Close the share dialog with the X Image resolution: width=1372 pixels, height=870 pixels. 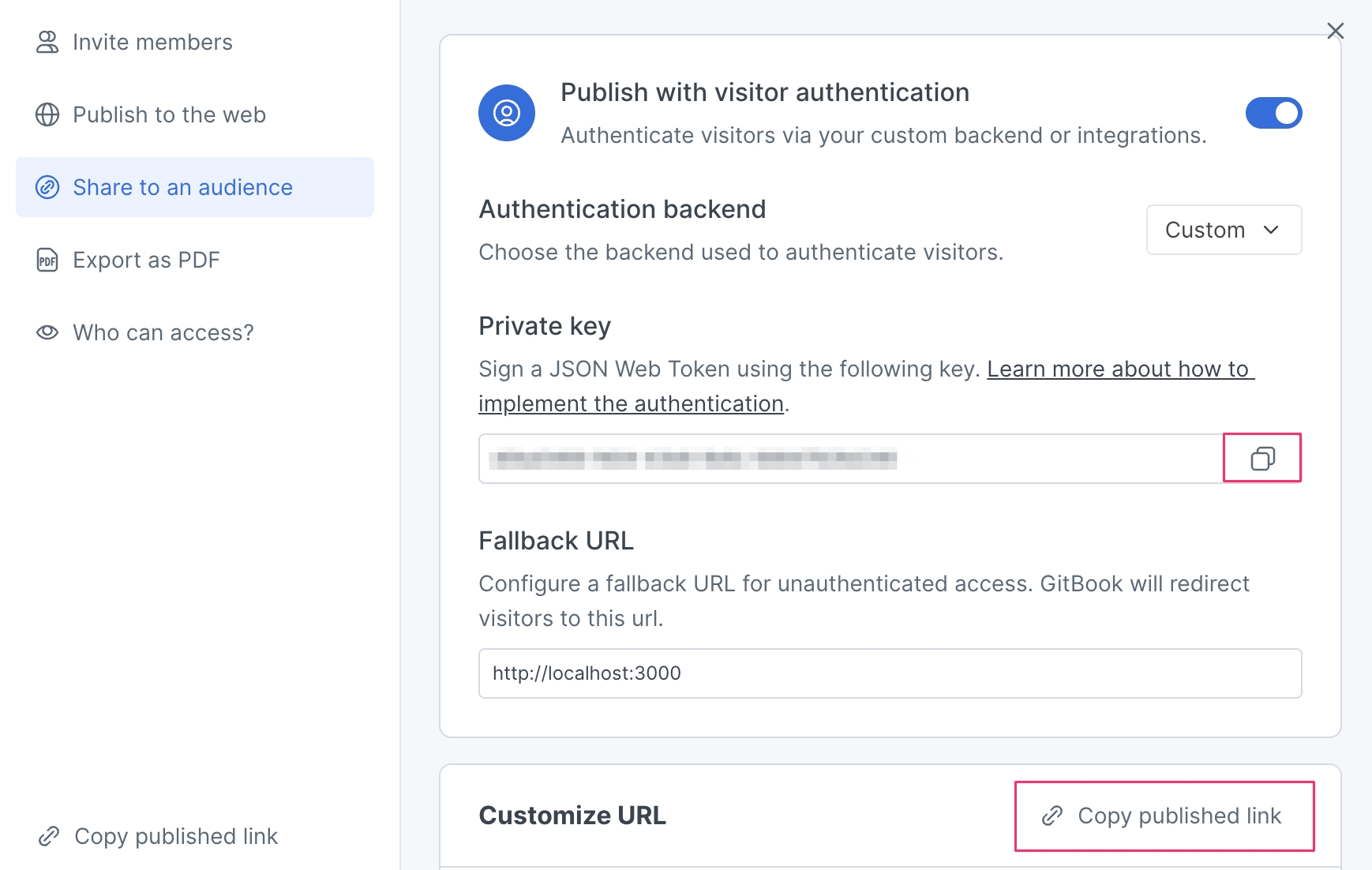(1335, 31)
